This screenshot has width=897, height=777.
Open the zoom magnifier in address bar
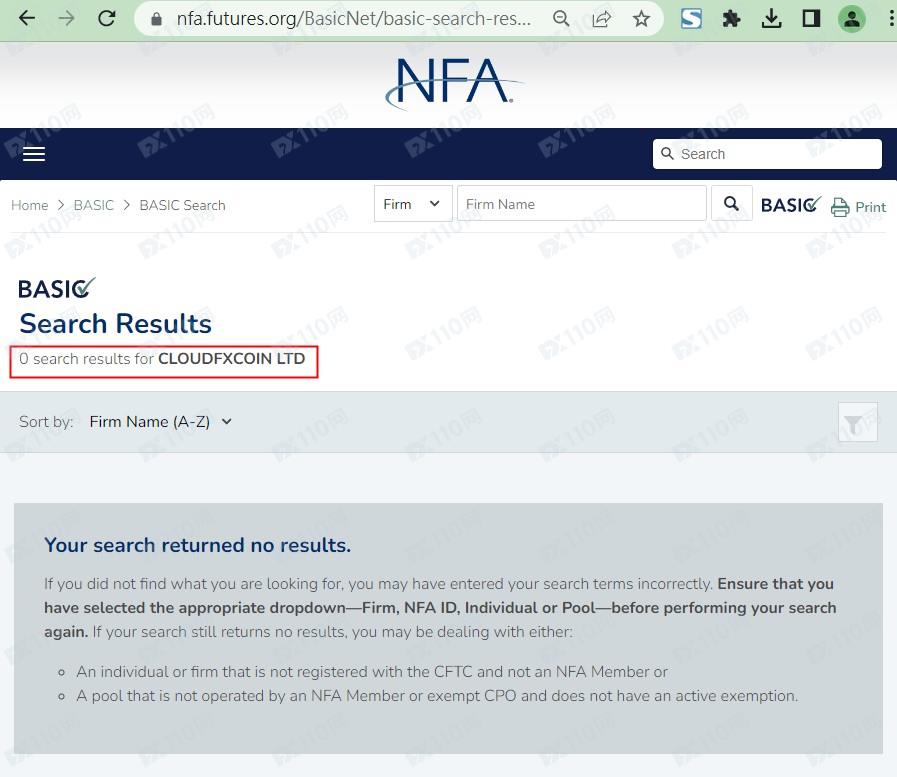click(562, 19)
